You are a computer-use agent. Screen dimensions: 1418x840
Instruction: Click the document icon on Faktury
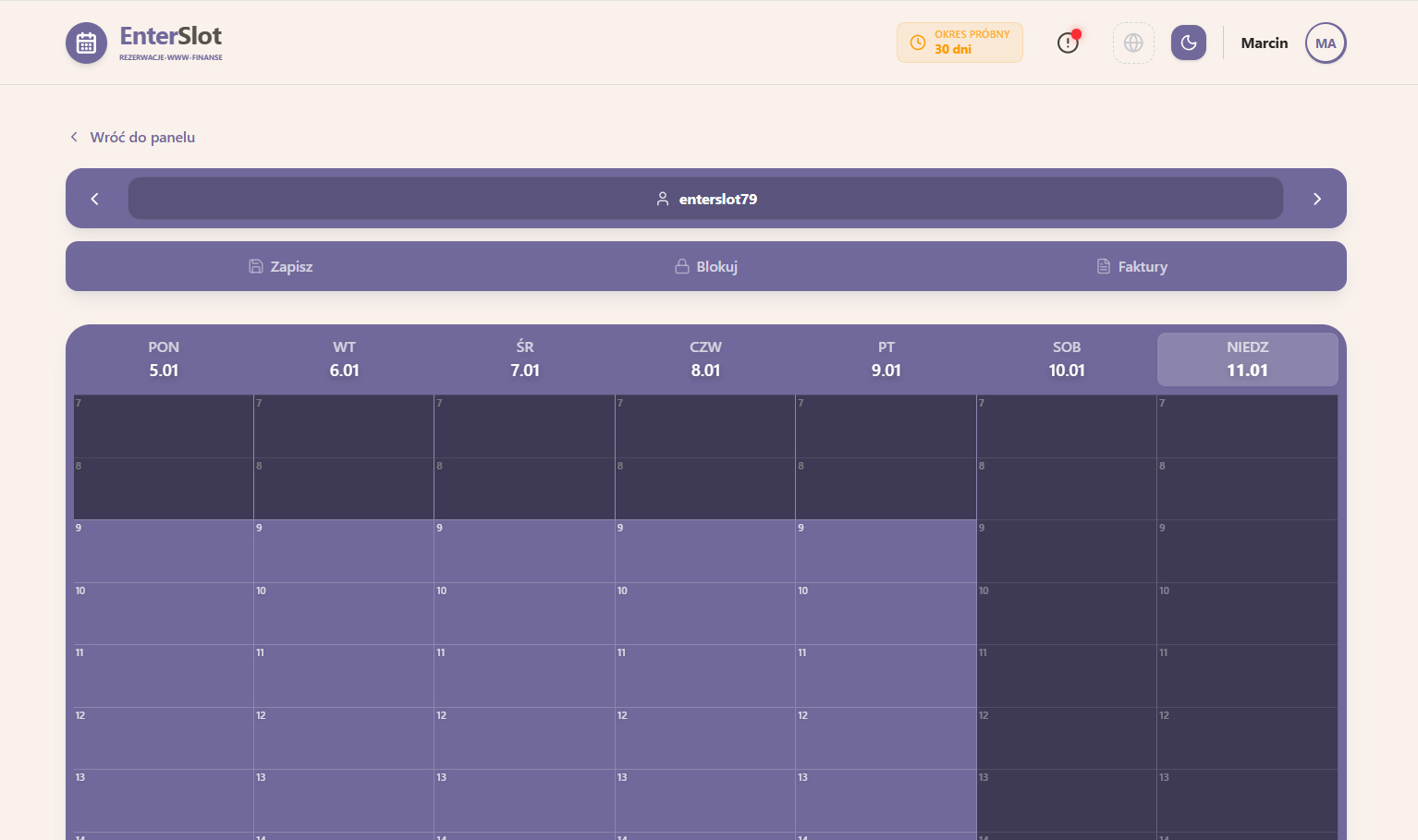pos(1103,266)
